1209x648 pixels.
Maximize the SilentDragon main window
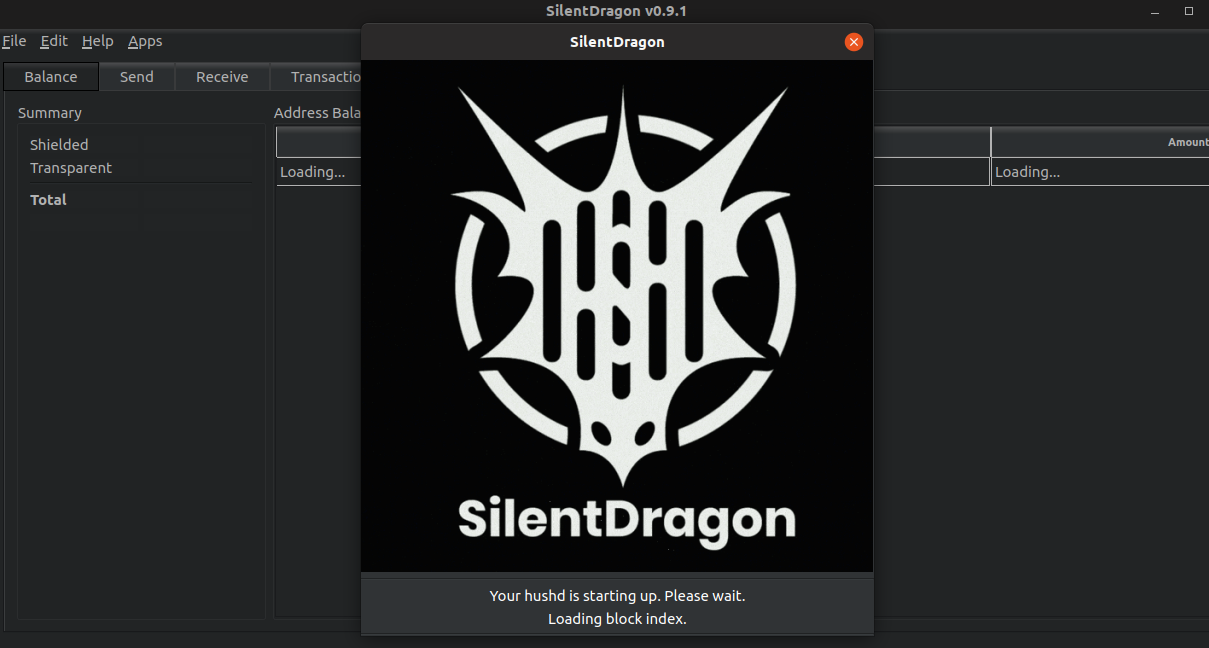click(x=1189, y=10)
